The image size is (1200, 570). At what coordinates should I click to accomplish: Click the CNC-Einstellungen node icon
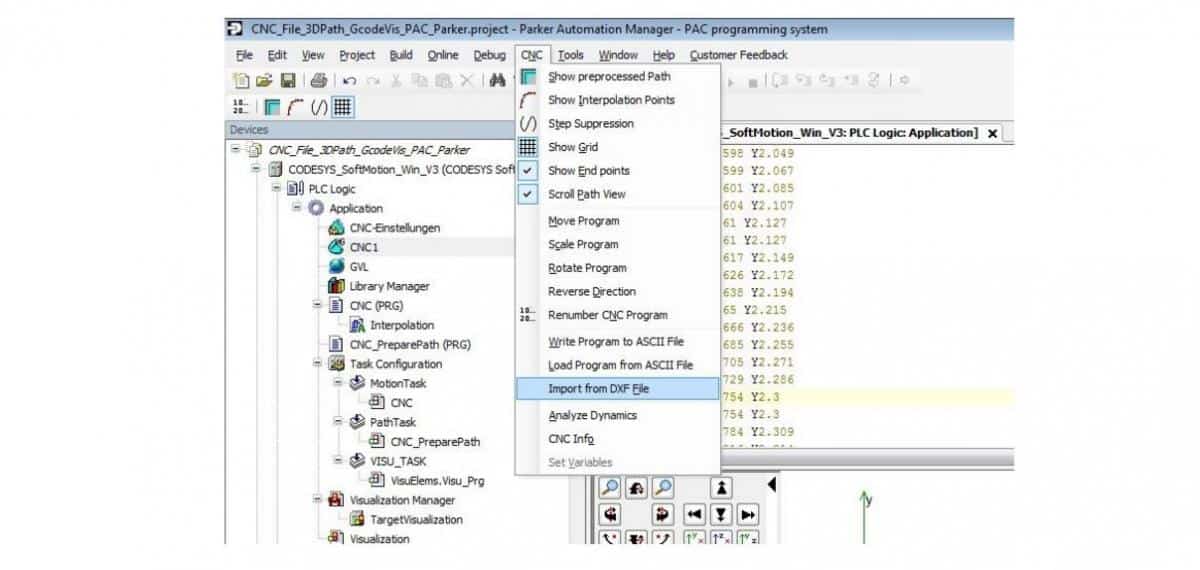(x=337, y=228)
